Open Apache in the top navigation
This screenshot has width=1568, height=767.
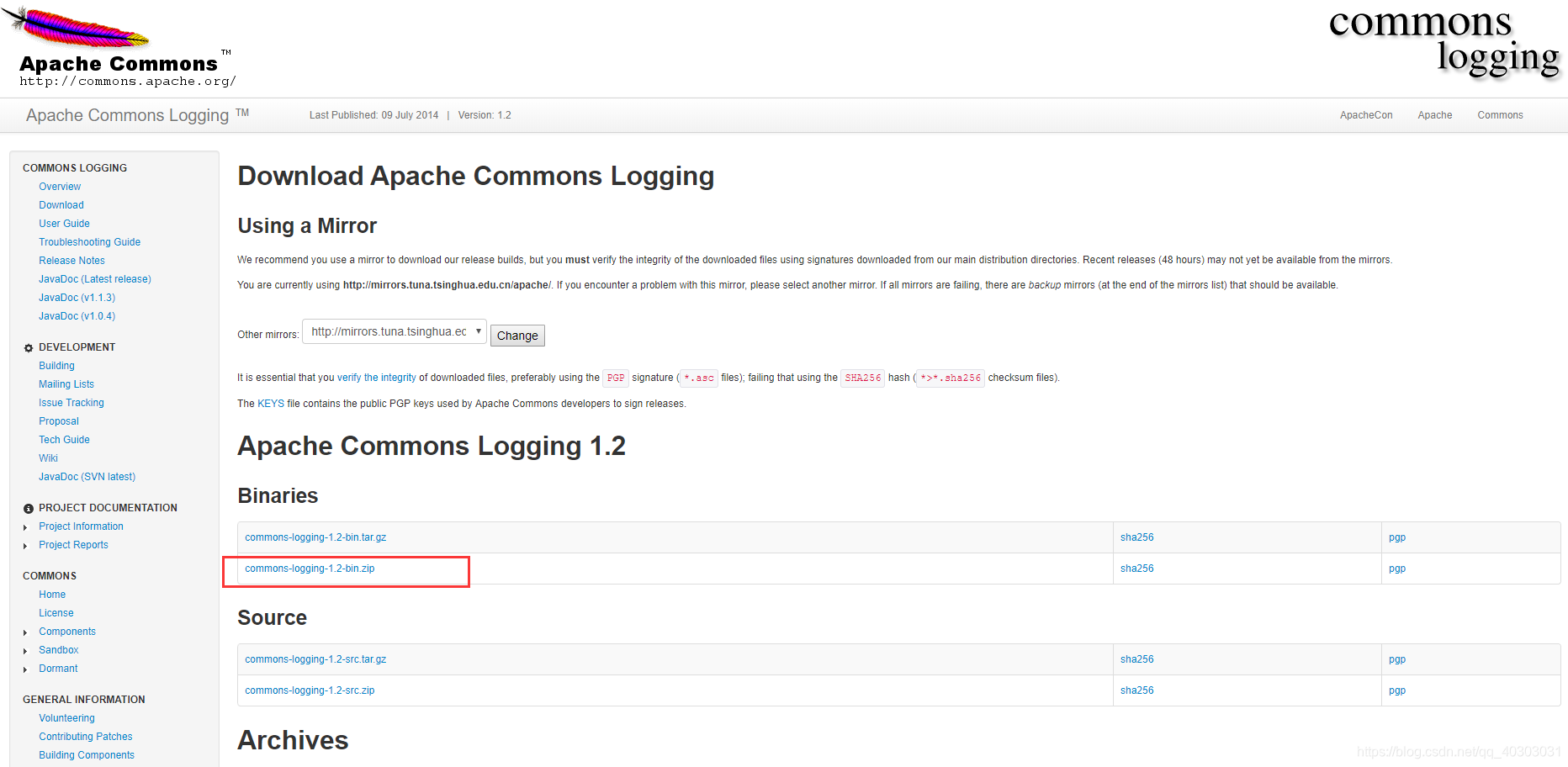(x=1435, y=115)
